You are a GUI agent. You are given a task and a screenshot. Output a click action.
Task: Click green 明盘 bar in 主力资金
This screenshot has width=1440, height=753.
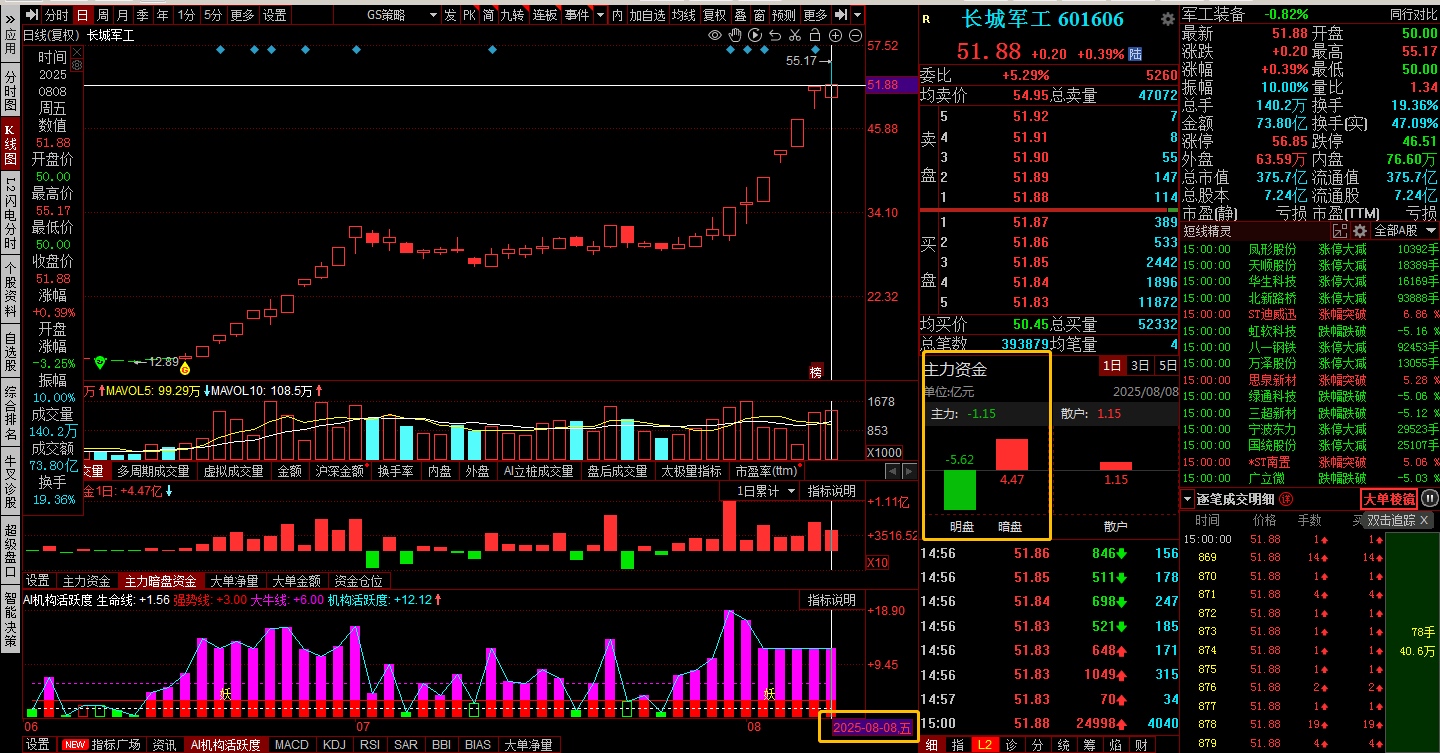tap(960, 490)
